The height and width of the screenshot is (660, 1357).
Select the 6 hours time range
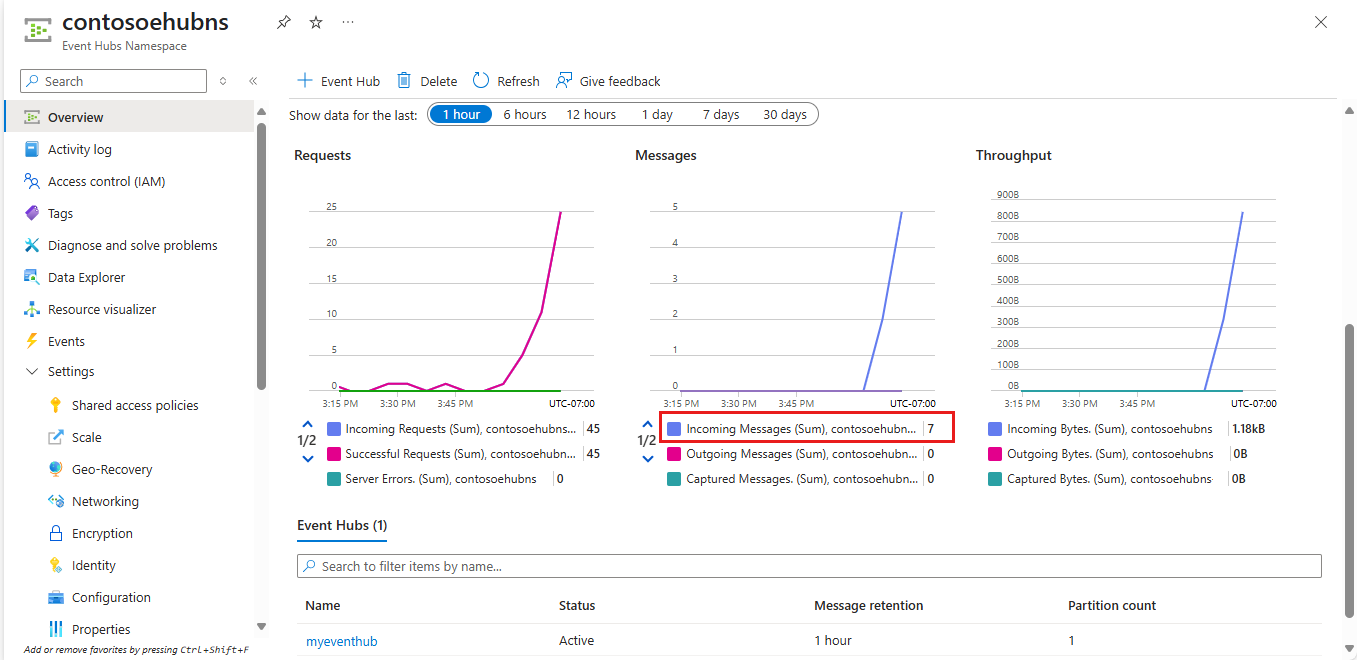click(x=524, y=114)
